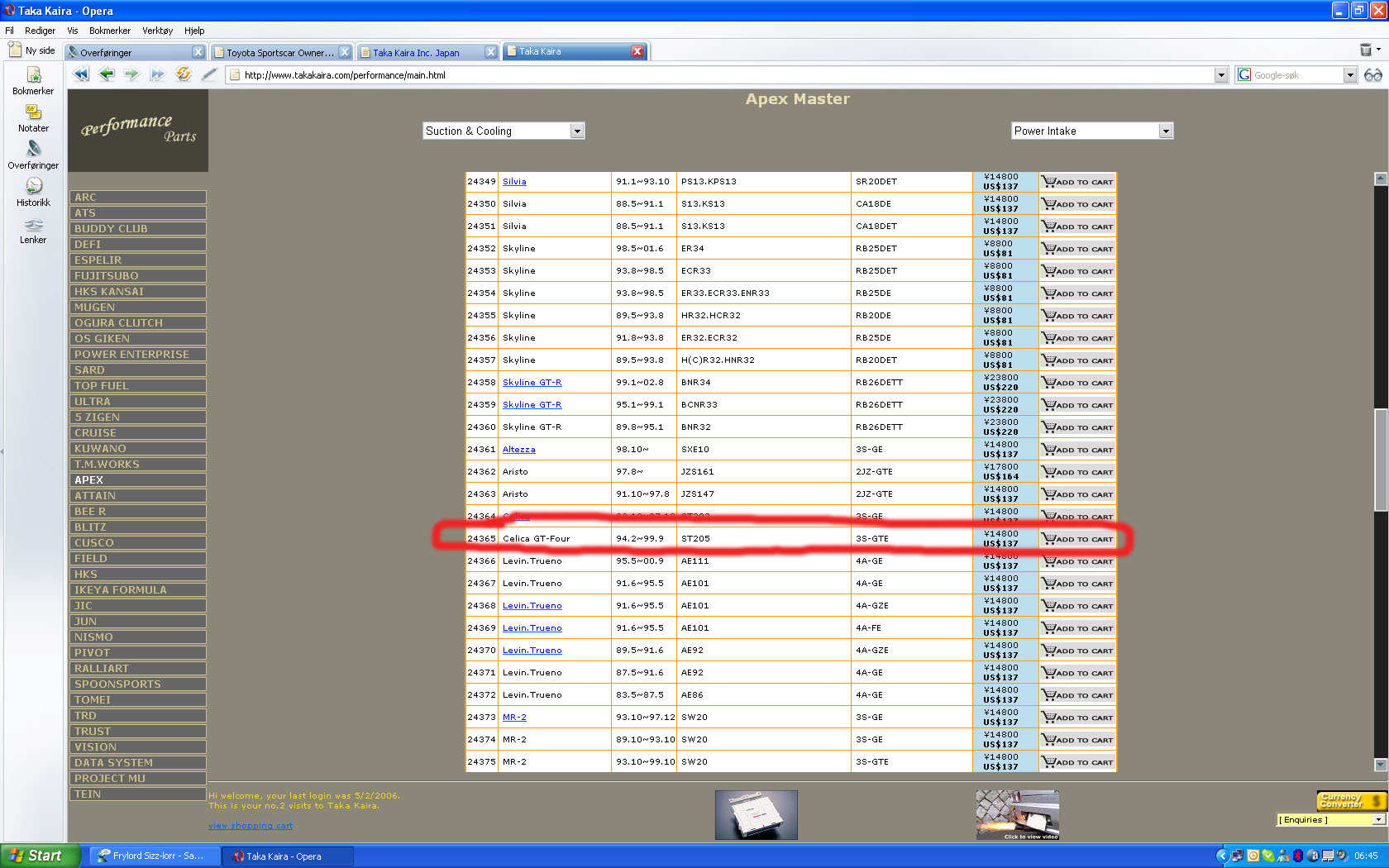The image size is (1389, 868).
Task: Select HKS KANSAI in the brand list
Action: (x=137, y=292)
